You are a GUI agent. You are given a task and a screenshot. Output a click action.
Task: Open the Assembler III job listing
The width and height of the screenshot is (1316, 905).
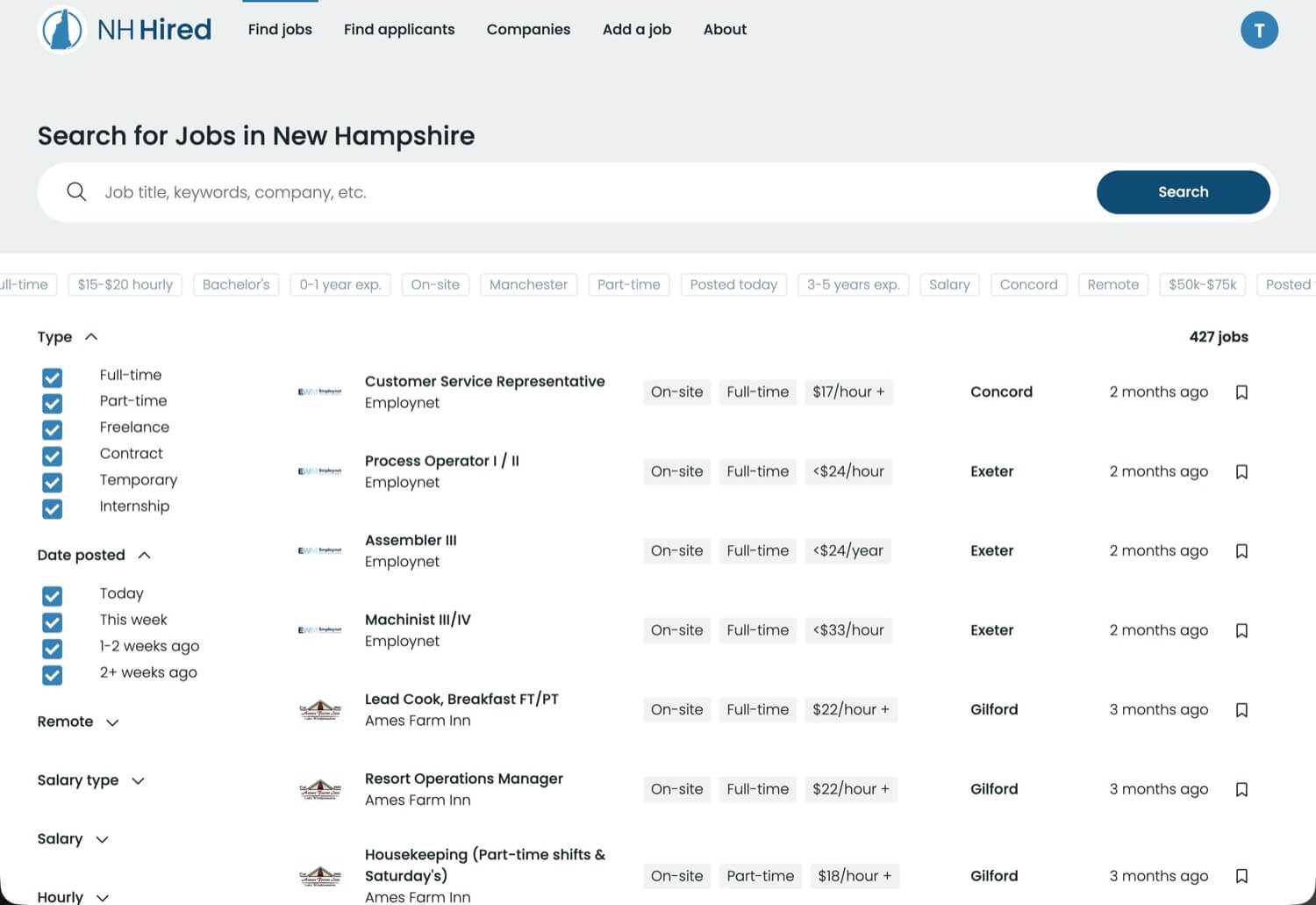[x=411, y=541]
